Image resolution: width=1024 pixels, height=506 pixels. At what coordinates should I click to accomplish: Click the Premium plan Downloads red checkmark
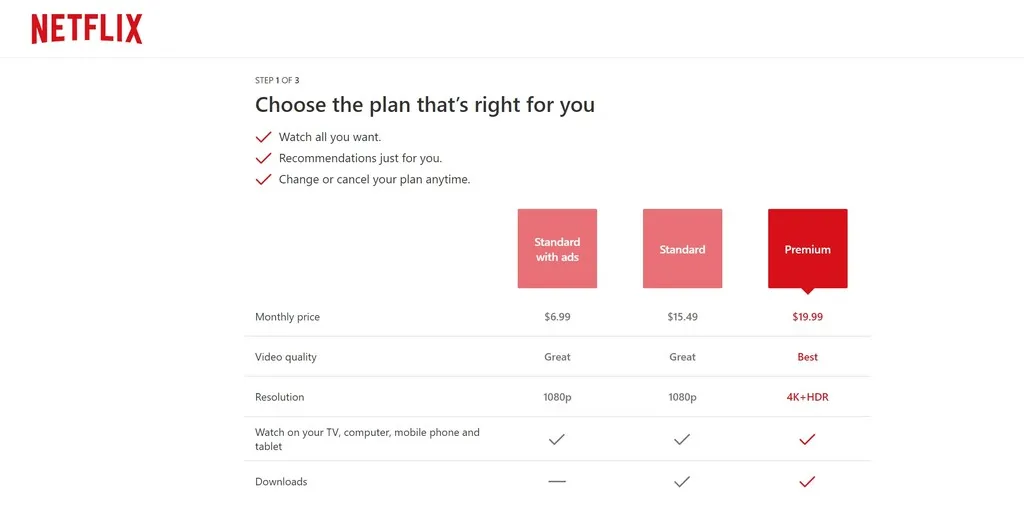pyautogui.click(x=807, y=481)
